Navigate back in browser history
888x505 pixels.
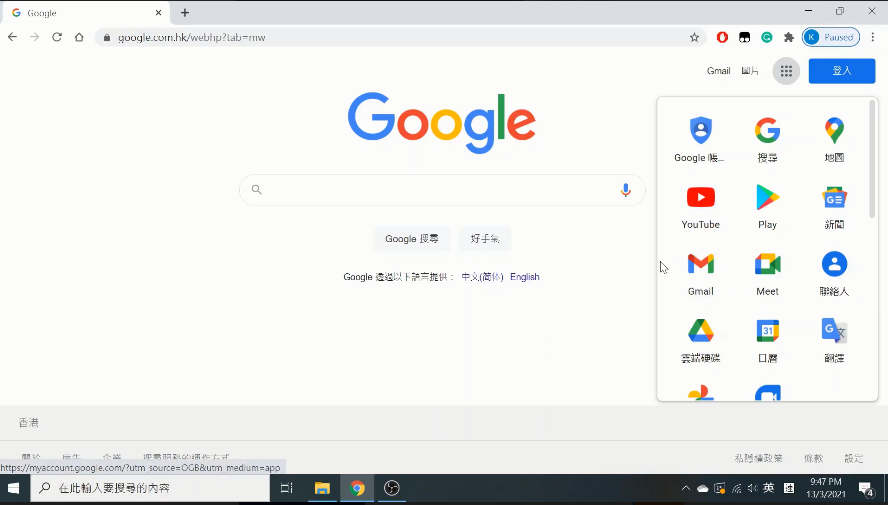tap(12, 37)
